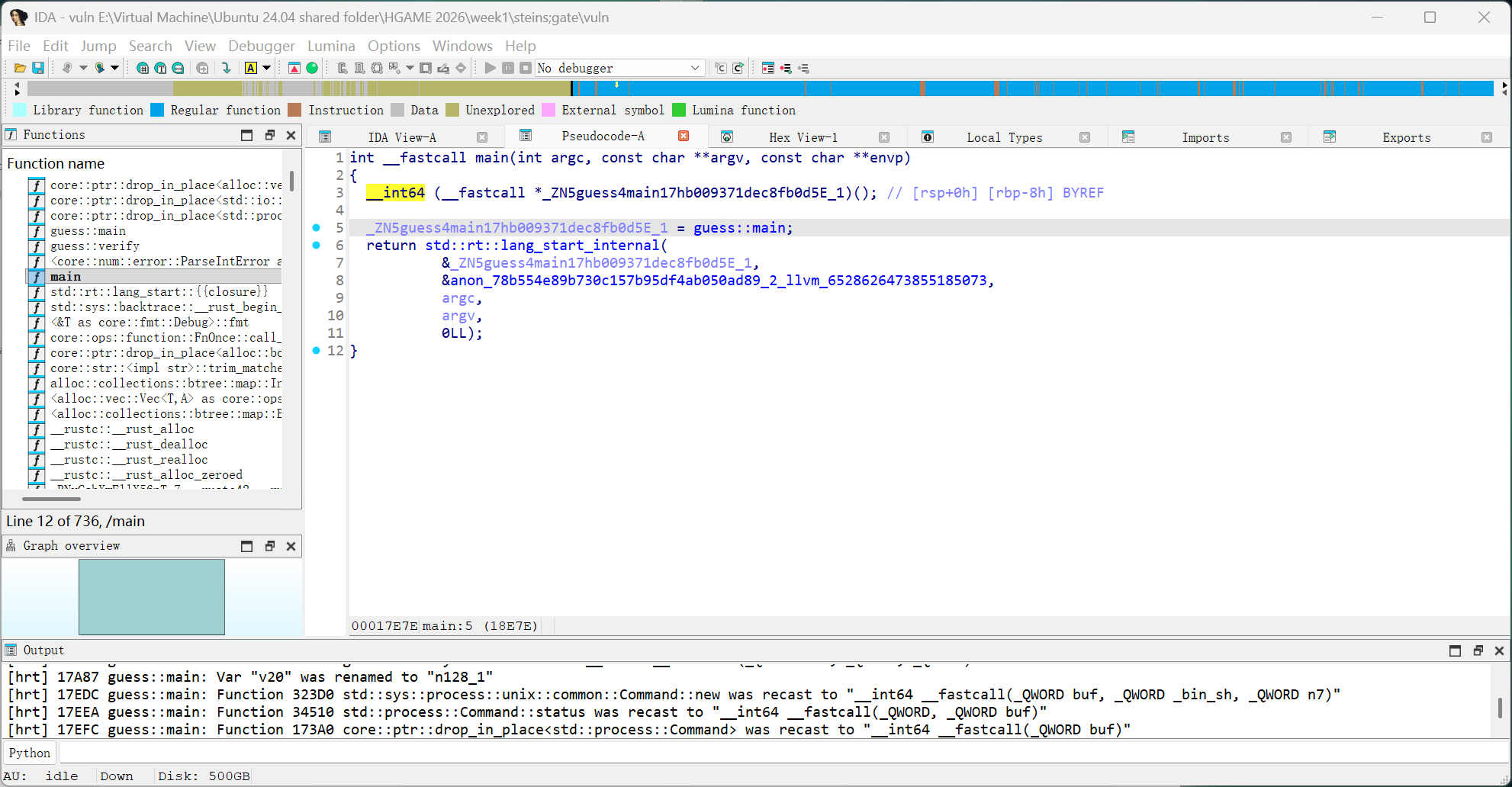
Task: Click the red-white breakpoint list icon
Action: [768, 68]
